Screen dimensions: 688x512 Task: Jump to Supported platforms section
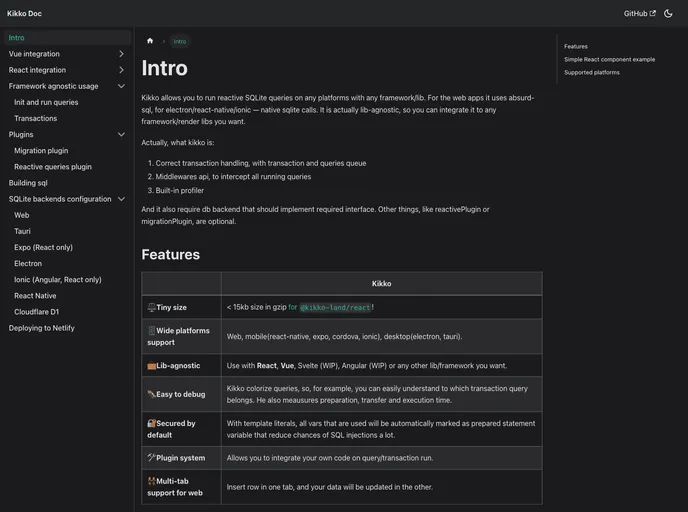(592, 73)
